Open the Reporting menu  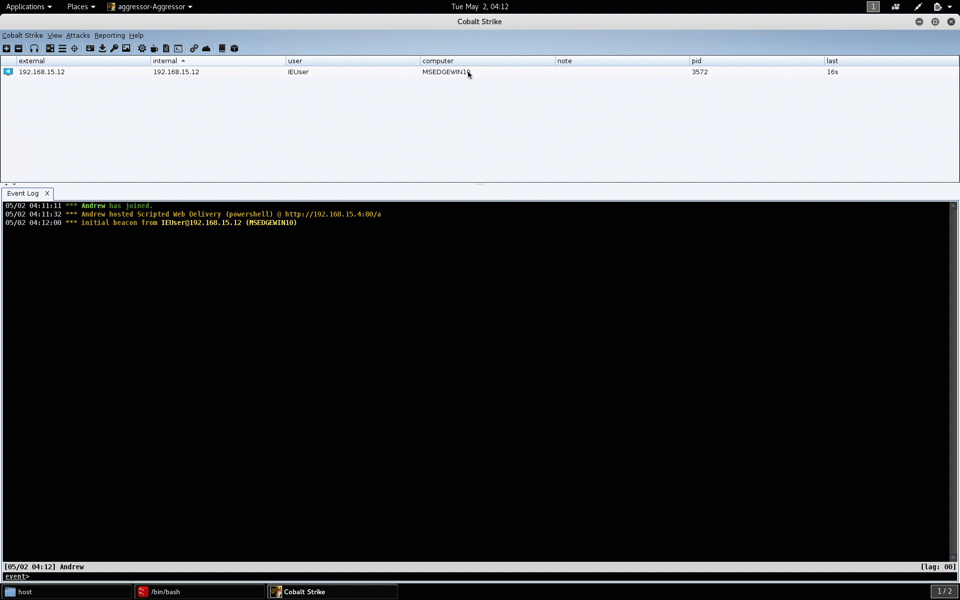(109, 35)
